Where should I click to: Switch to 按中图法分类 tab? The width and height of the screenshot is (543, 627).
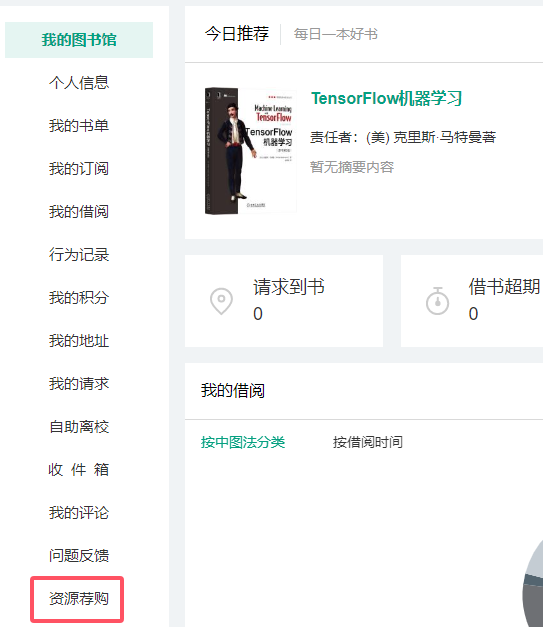tap(243, 442)
